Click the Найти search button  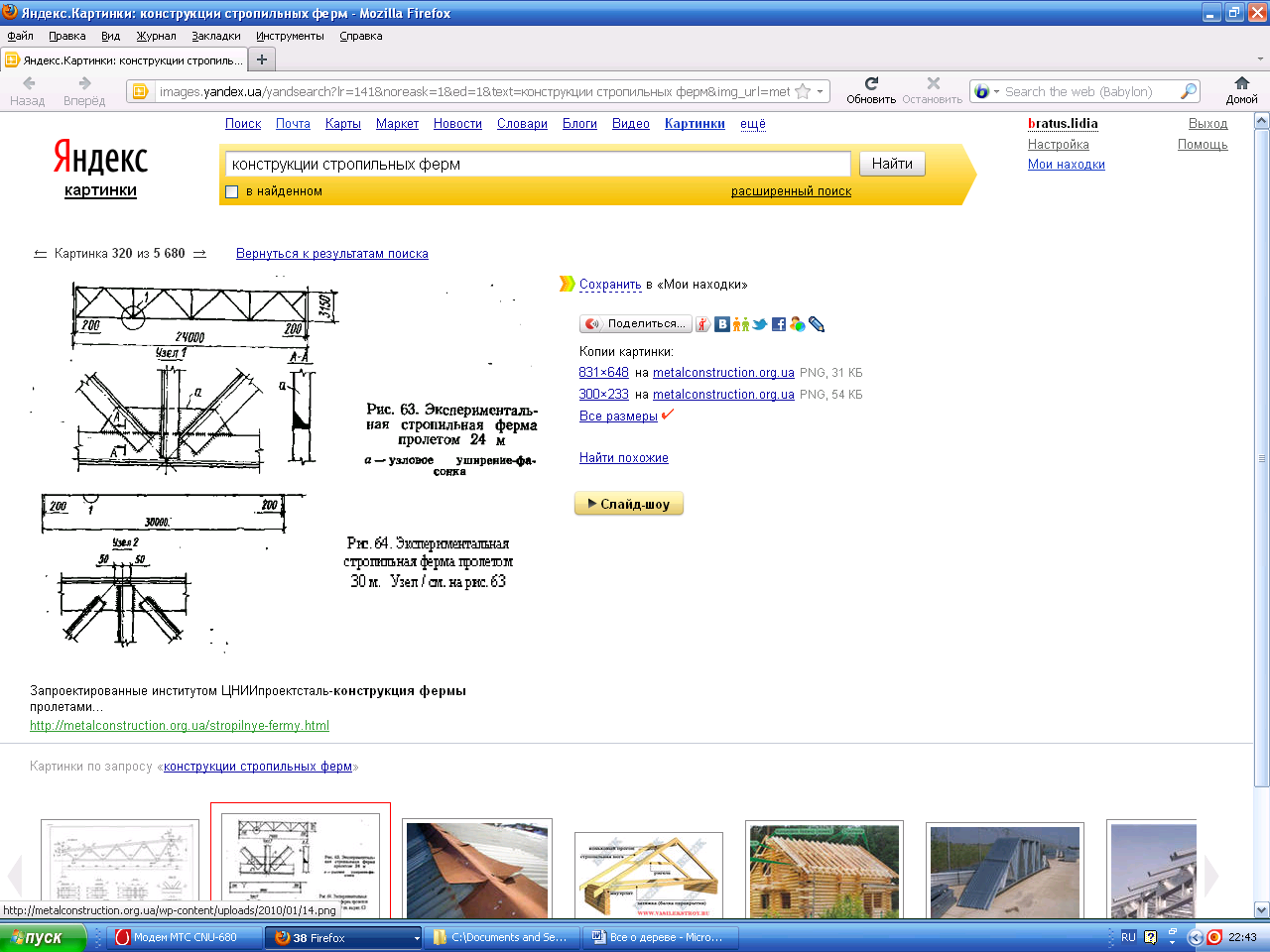892,164
